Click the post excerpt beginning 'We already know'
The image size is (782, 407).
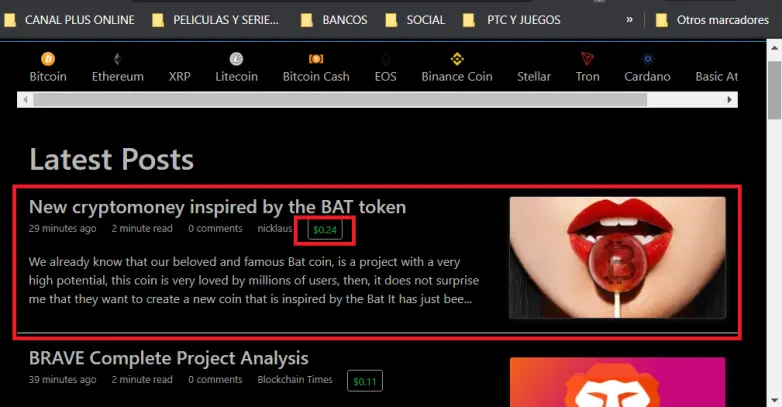(253, 280)
